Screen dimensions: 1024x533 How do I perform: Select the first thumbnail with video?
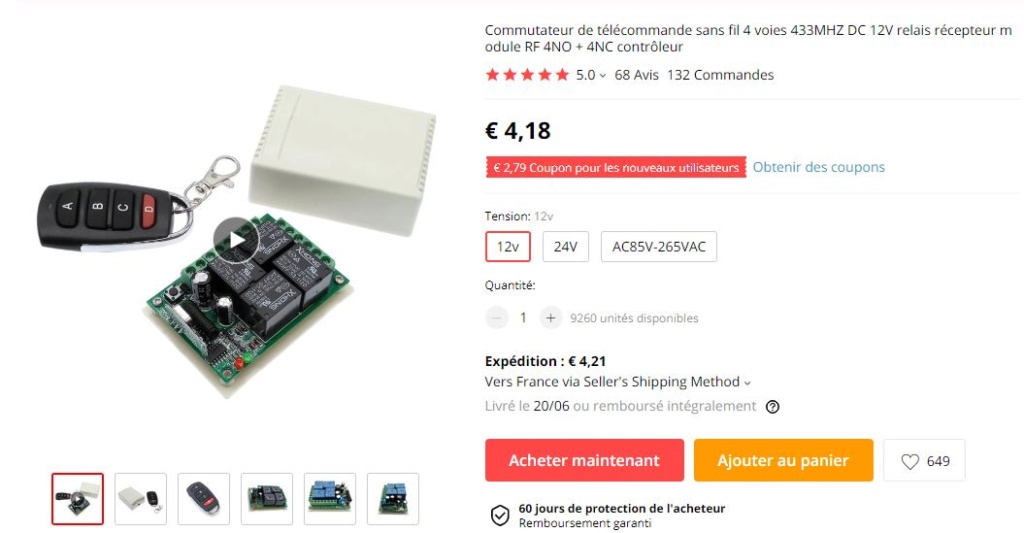[78, 499]
